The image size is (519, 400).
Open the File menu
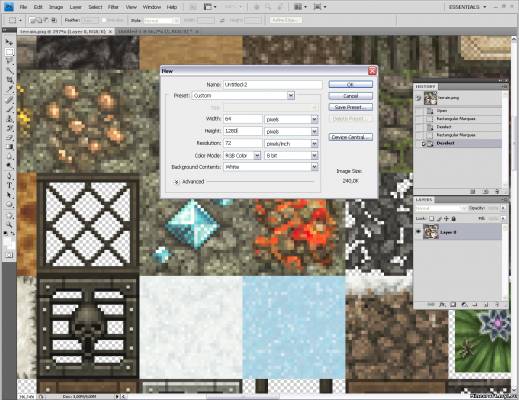[x=23, y=7]
